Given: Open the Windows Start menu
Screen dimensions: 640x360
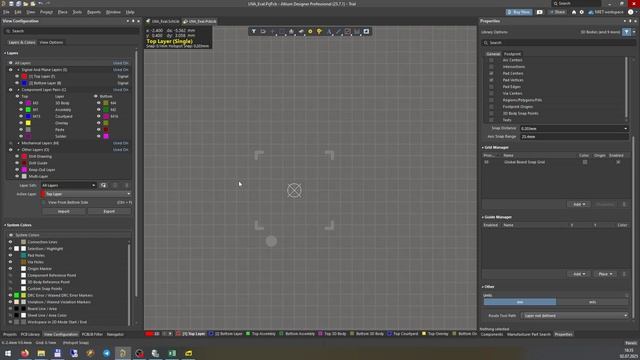Looking at the screenshot, I should (x=8, y=353).
